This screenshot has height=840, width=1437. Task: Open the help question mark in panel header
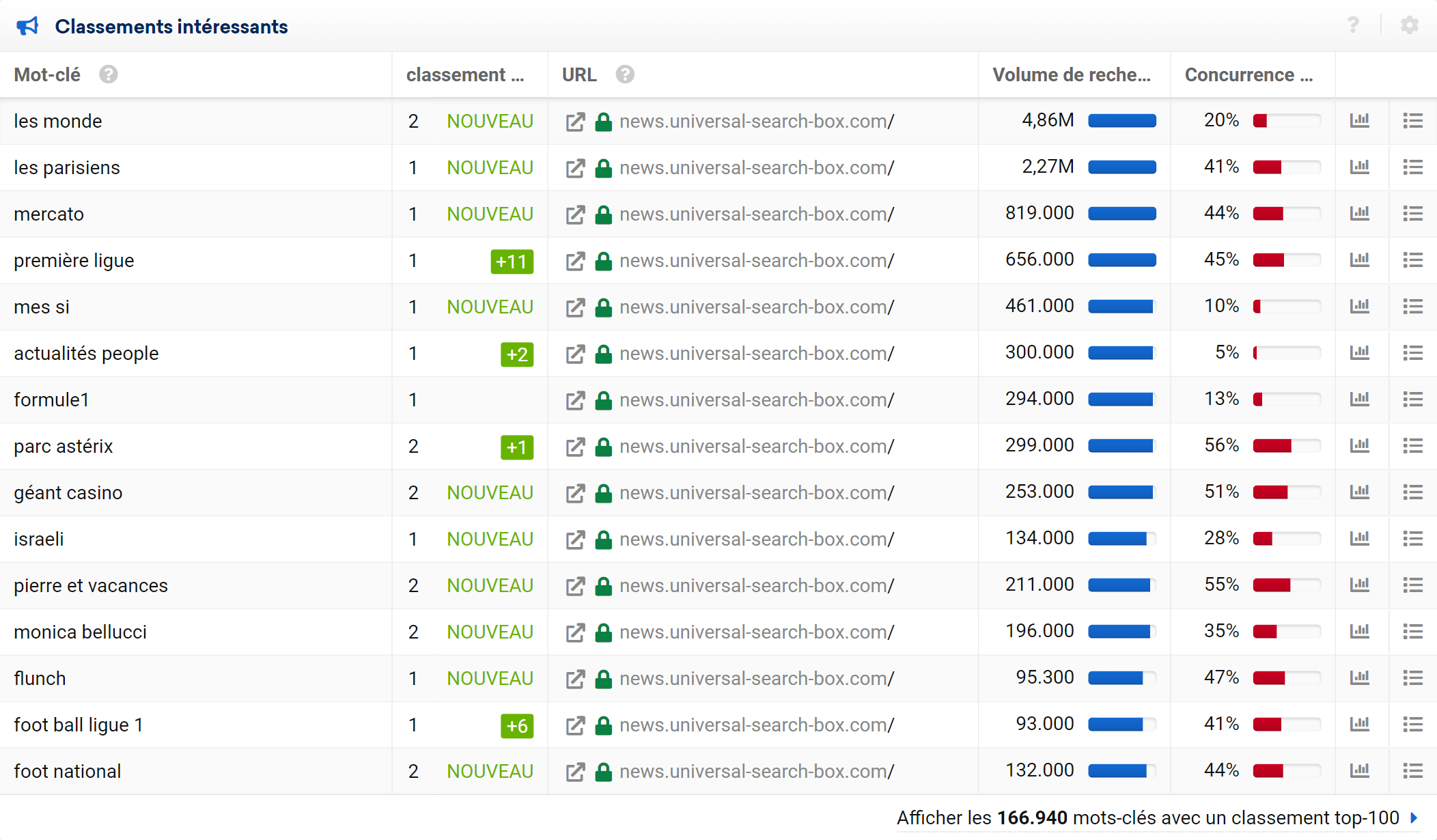point(1353,26)
